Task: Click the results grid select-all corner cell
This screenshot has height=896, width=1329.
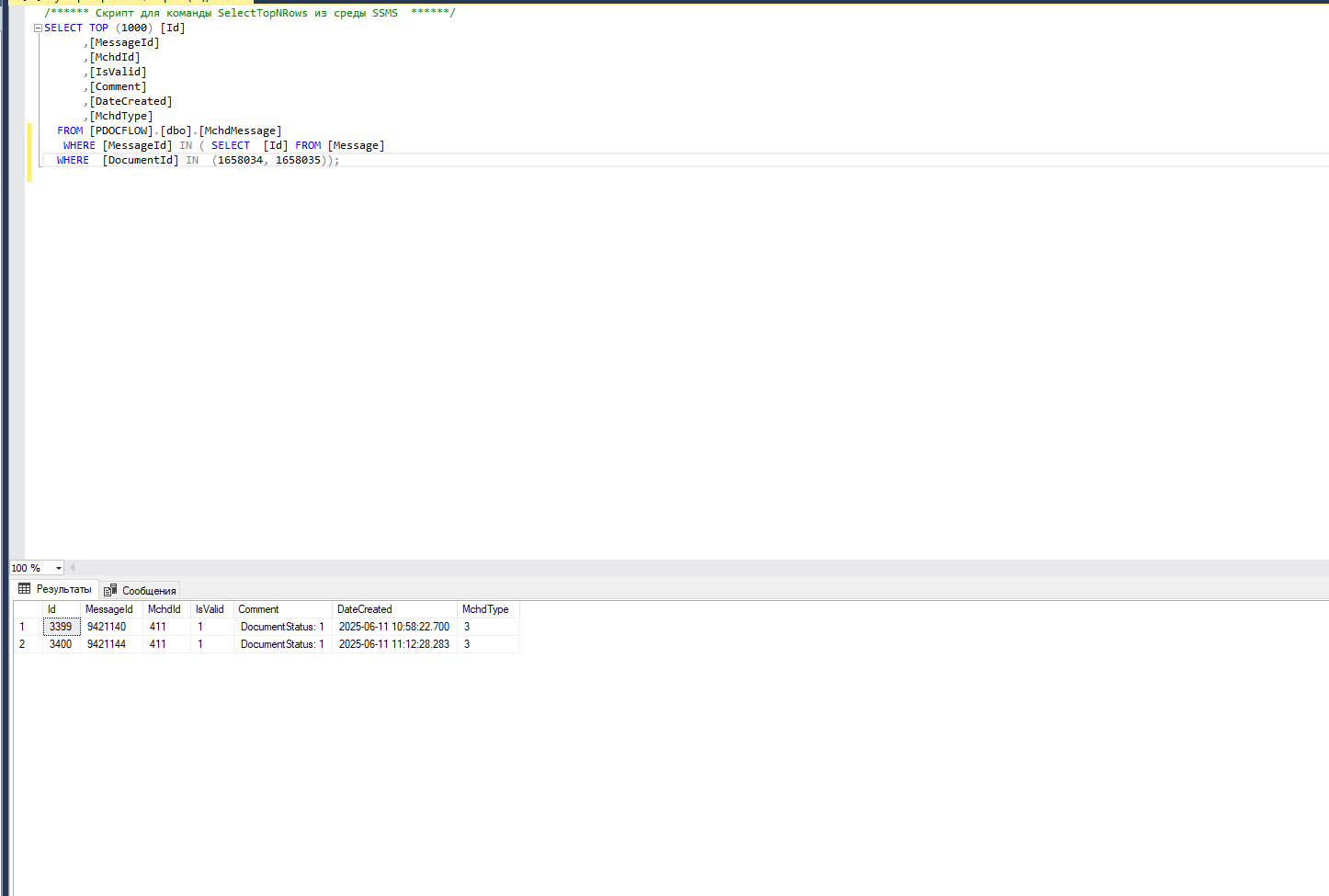Action: pos(28,609)
